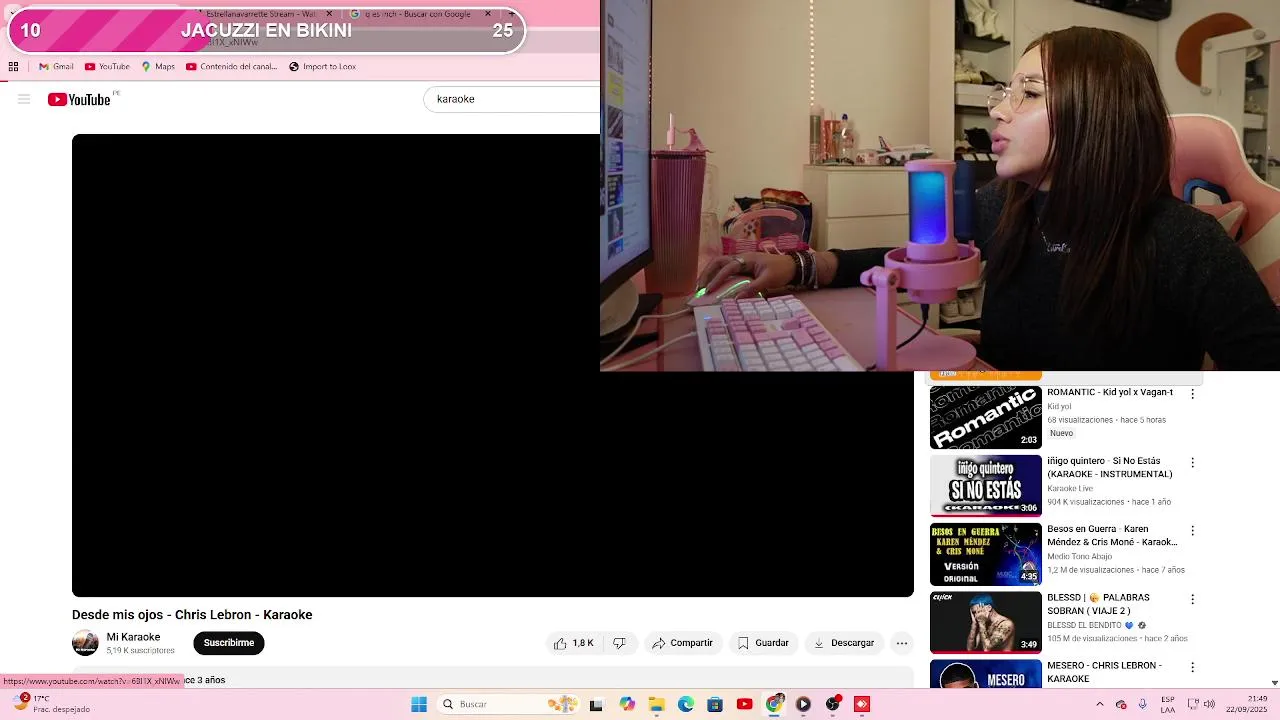Click the YouTube search field with 'karaoke'

click(x=512, y=99)
